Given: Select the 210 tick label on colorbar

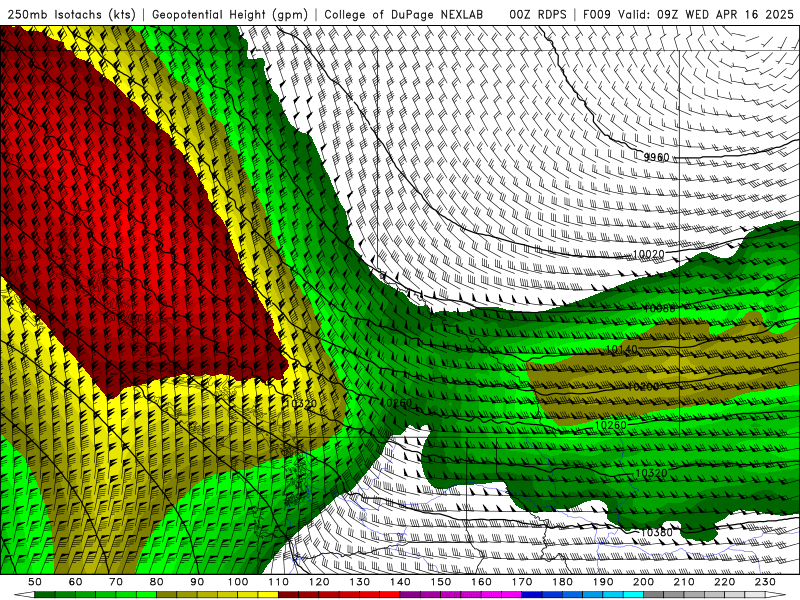Looking at the screenshot, I should click(x=685, y=582).
